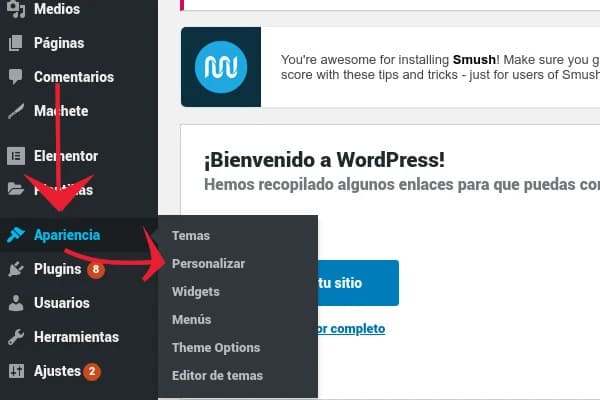Image resolution: width=600 pixels, height=400 pixels.
Task: Click the Elementor logo icon
Action: [x=16, y=156]
